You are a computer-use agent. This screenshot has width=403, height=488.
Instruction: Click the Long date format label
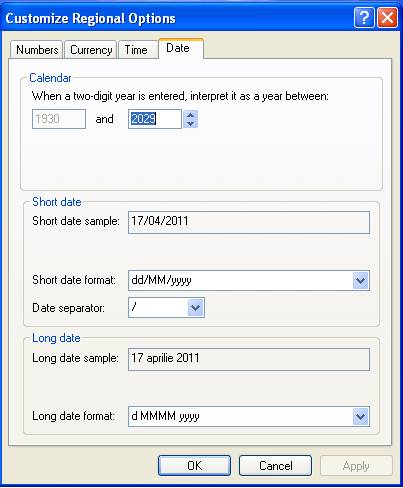pyautogui.click(x=73, y=416)
